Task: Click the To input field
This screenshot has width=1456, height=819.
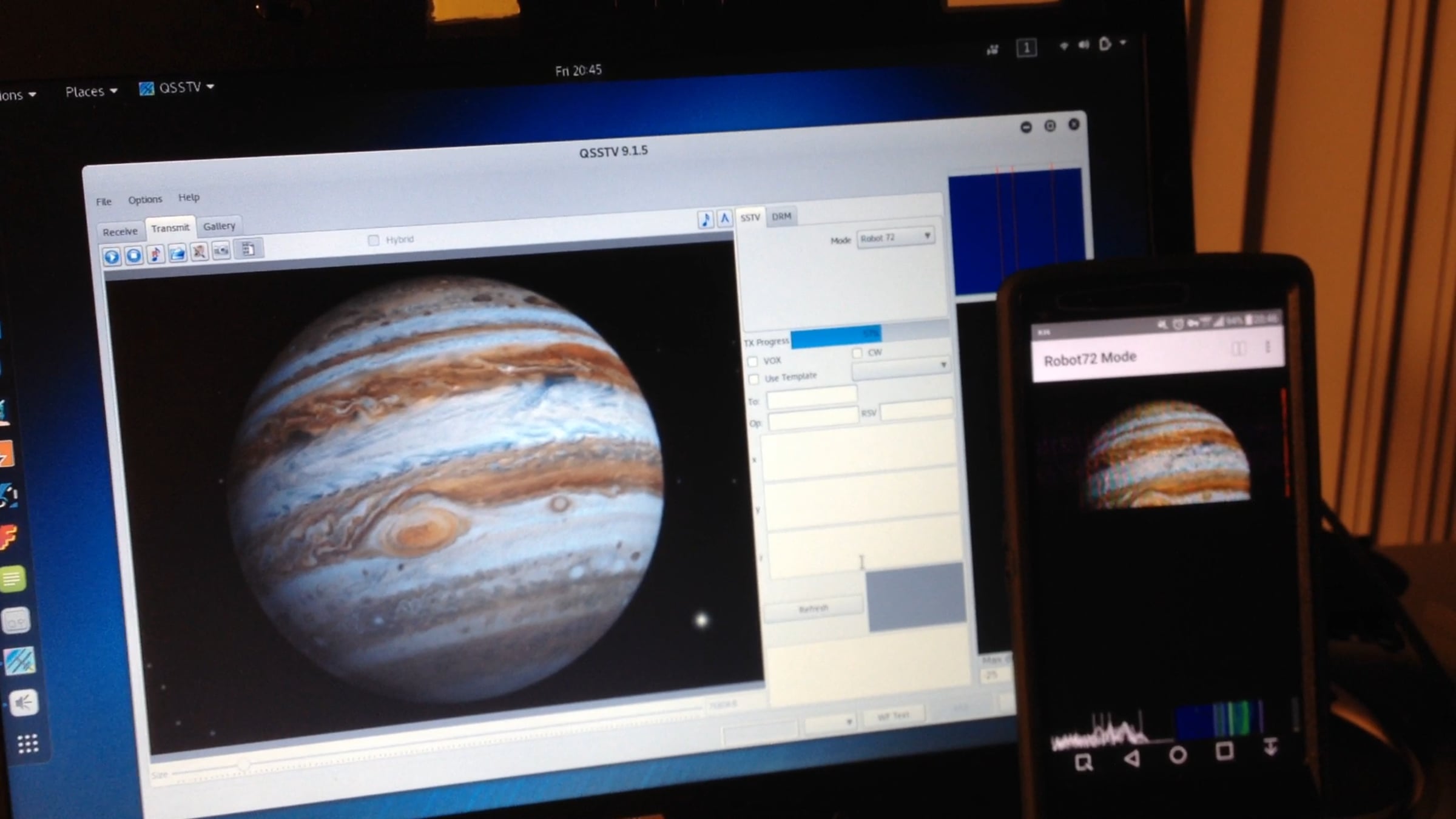Action: coord(812,398)
